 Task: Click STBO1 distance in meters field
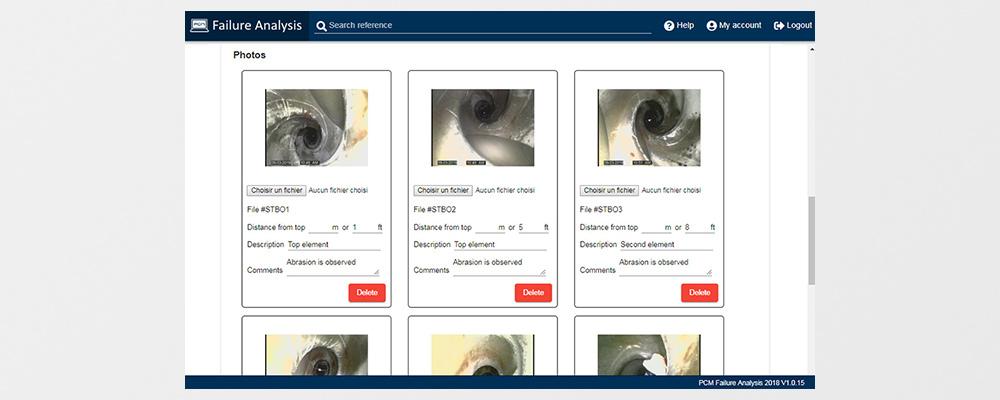point(321,227)
